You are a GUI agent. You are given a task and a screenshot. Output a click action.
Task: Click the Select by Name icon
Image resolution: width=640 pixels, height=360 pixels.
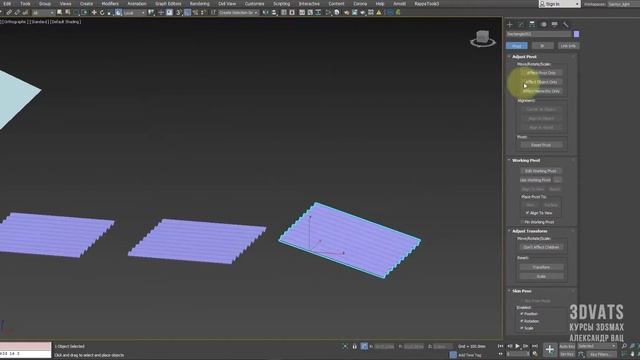pos(68,13)
